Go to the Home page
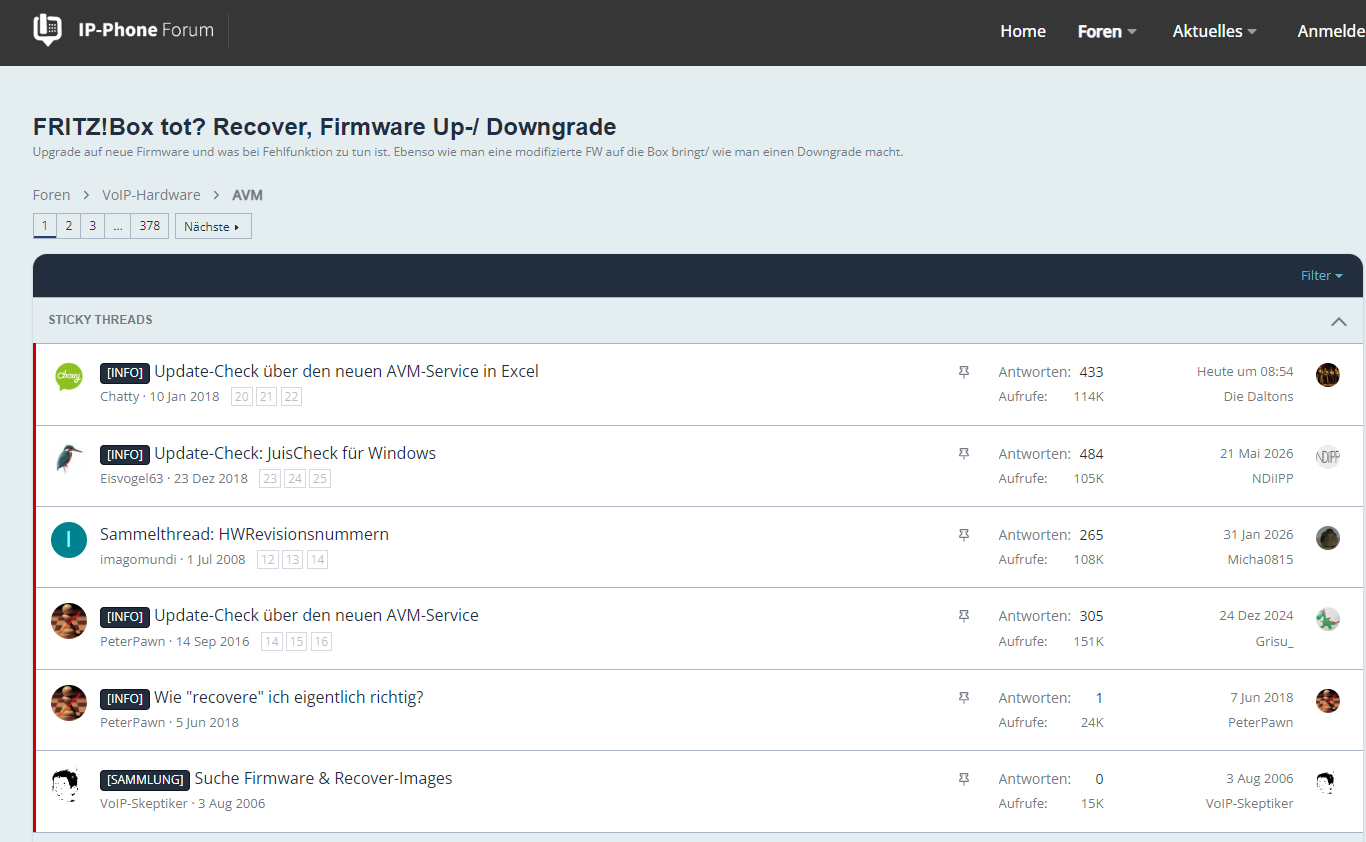This screenshot has height=842, width=1366. pos(1023,31)
